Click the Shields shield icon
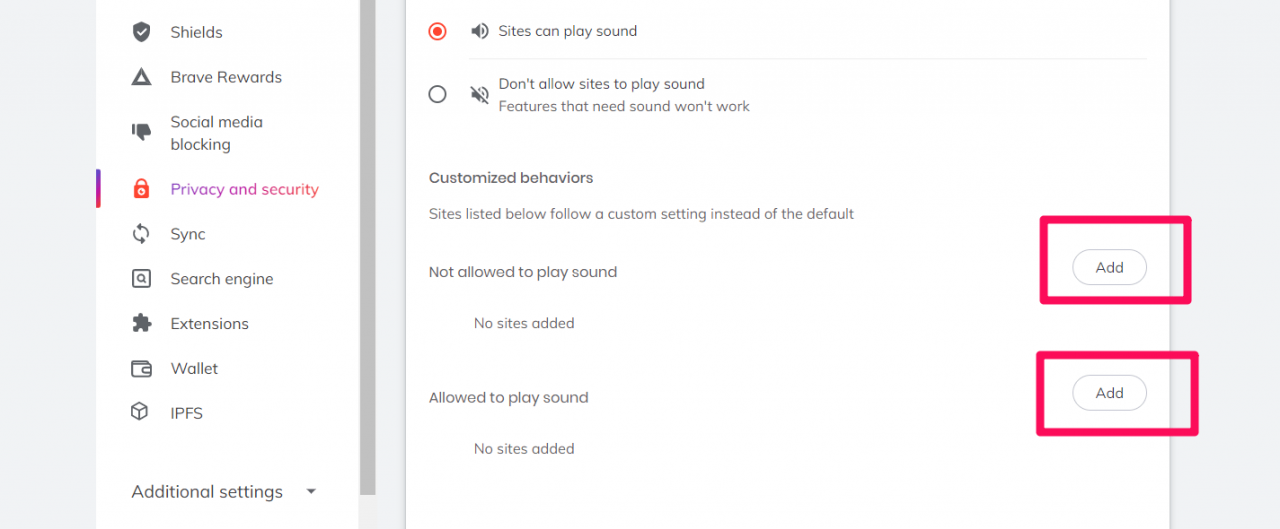Viewport: 1280px width, 529px height. point(142,32)
